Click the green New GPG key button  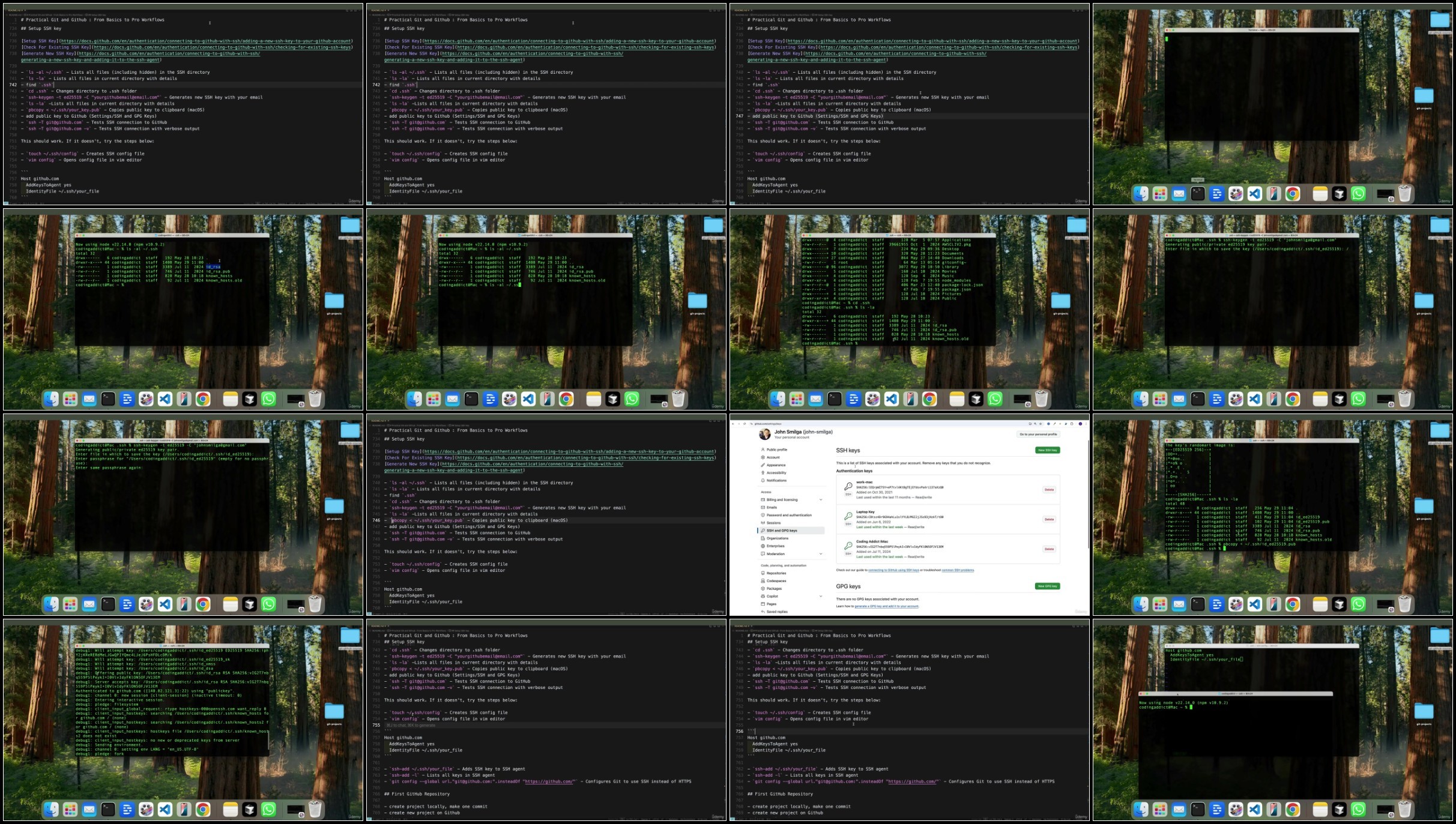point(1047,586)
